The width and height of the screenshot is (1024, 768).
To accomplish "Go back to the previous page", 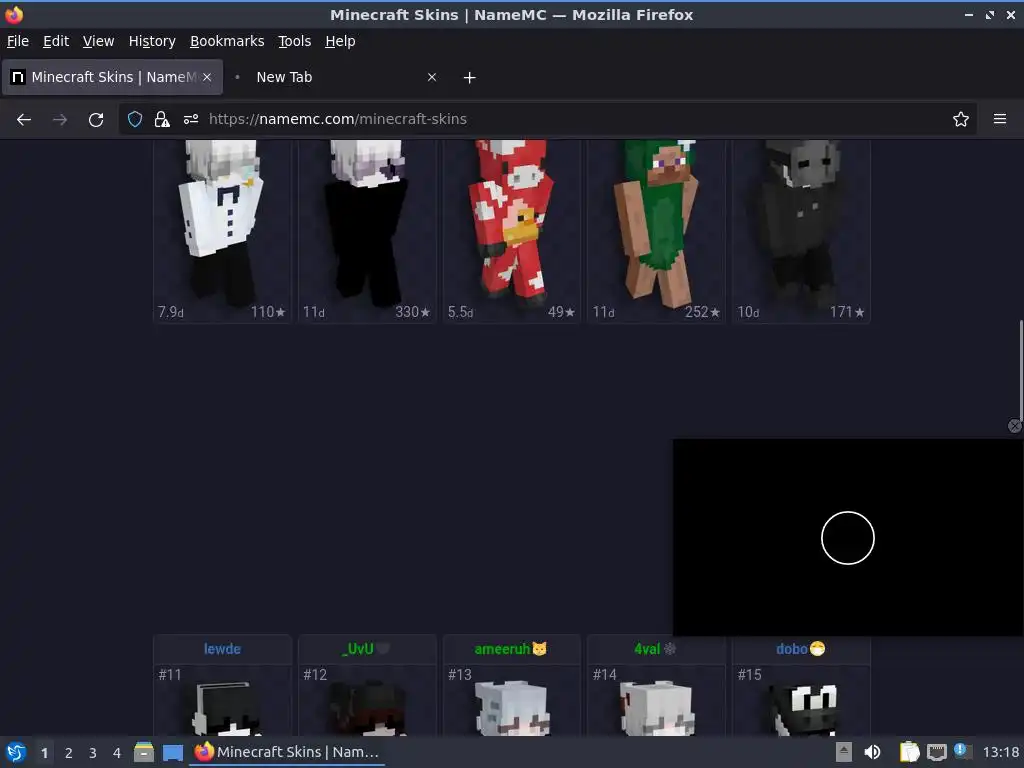I will pos(24,120).
